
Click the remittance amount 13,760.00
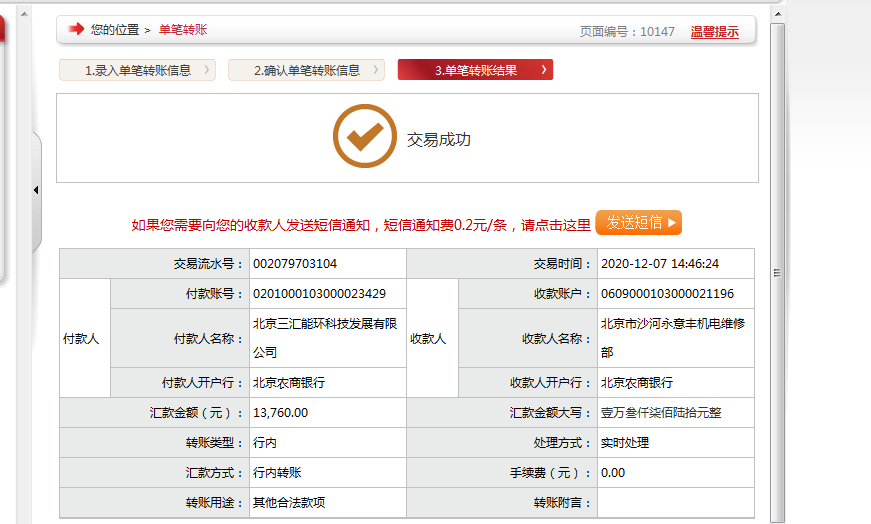(281, 412)
